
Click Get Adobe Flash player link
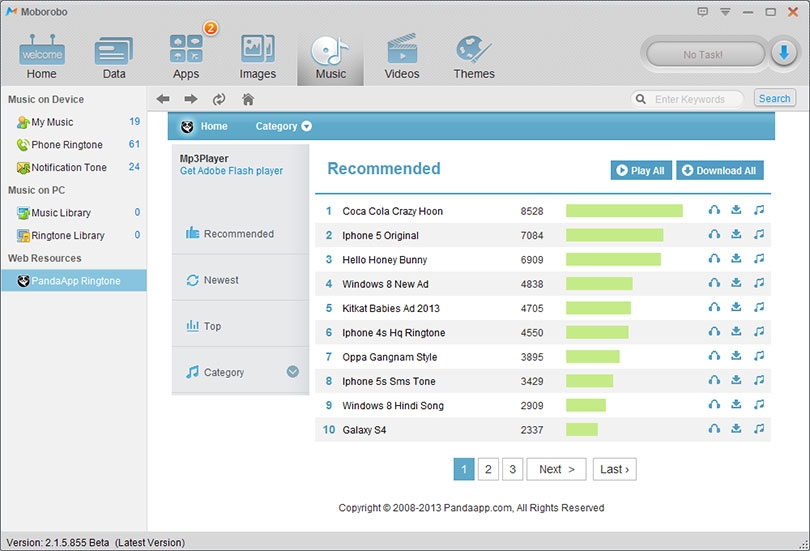click(231, 171)
